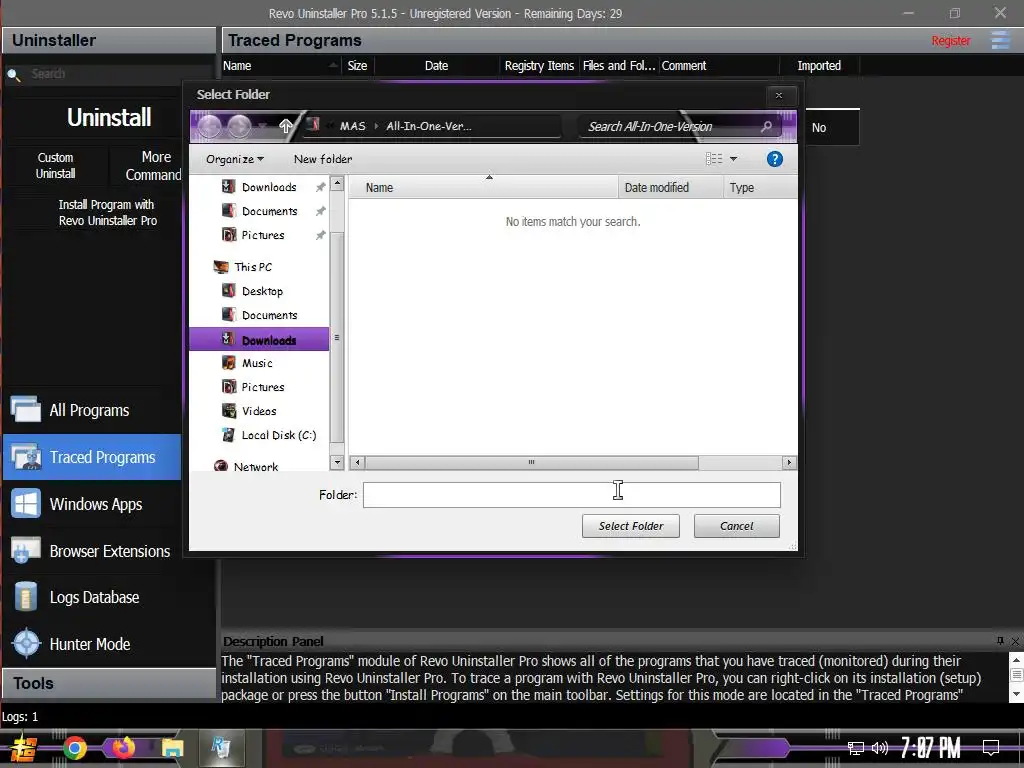Click the pin icon next to Documents
Image resolution: width=1024 pixels, height=768 pixels.
pyautogui.click(x=320, y=212)
